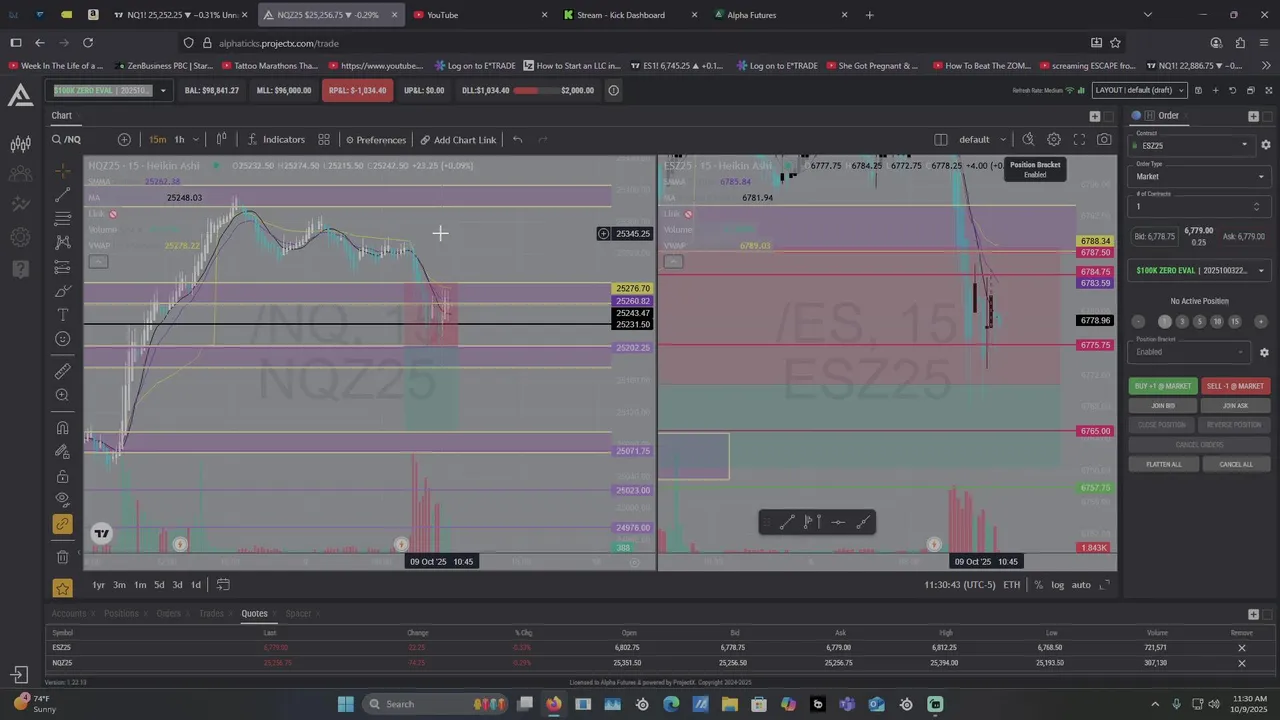Image resolution: width=1280 pixels, height=720 pixels.
Task: Switch to the Orders tab
Action: coord(168,613)
